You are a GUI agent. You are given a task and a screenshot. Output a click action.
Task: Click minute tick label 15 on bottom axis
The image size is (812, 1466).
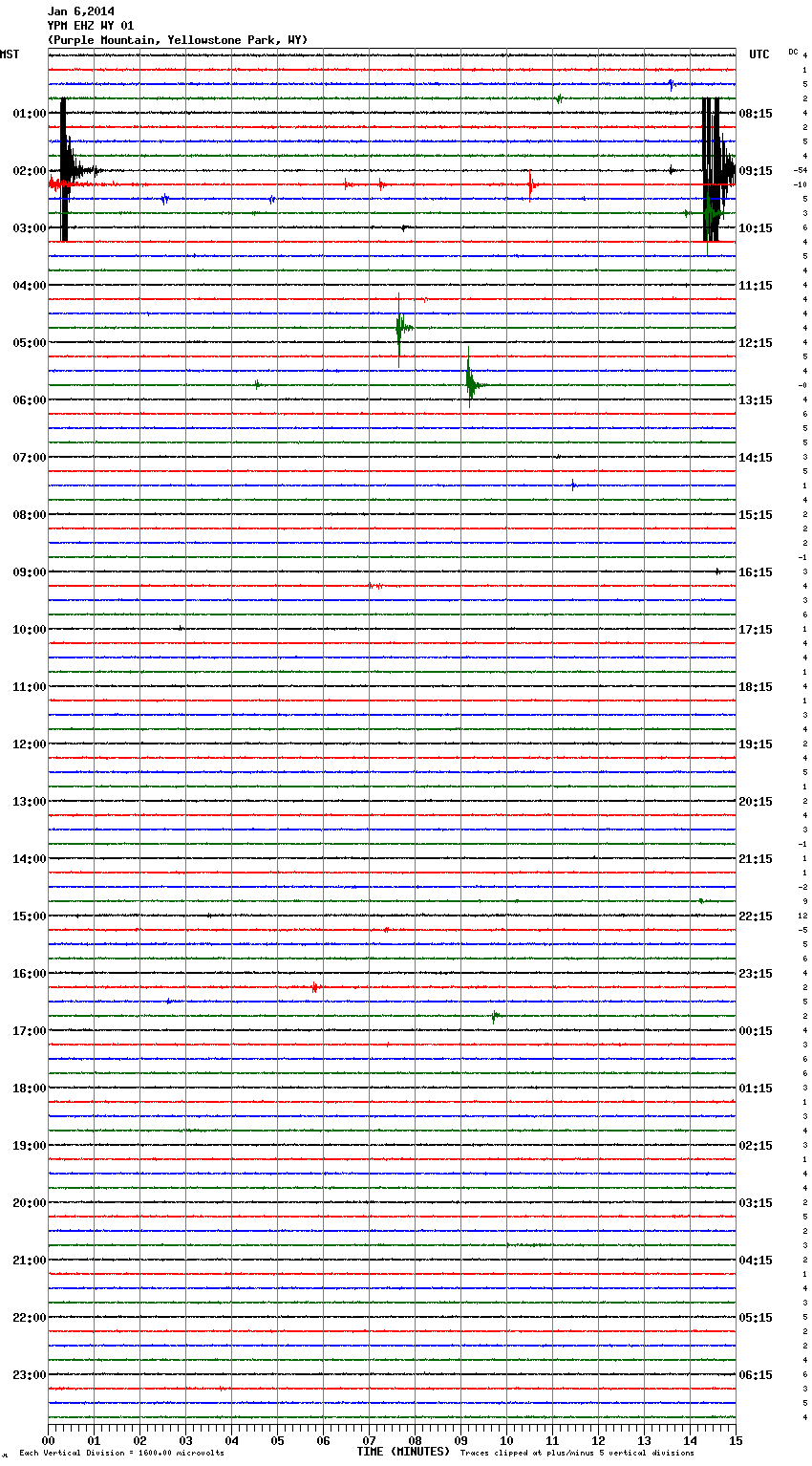click(x=736, y=1440)
